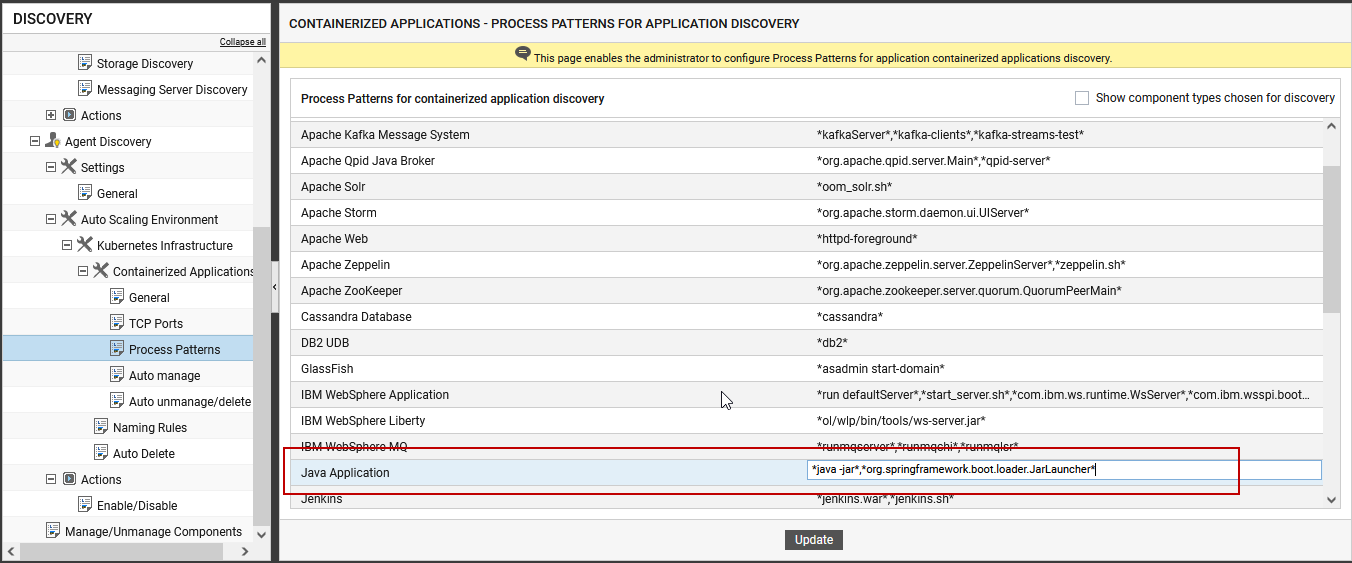Select the IBM WebSphere Application row name
Viewport: 1352px width, 563px height.
pos(375,395)
